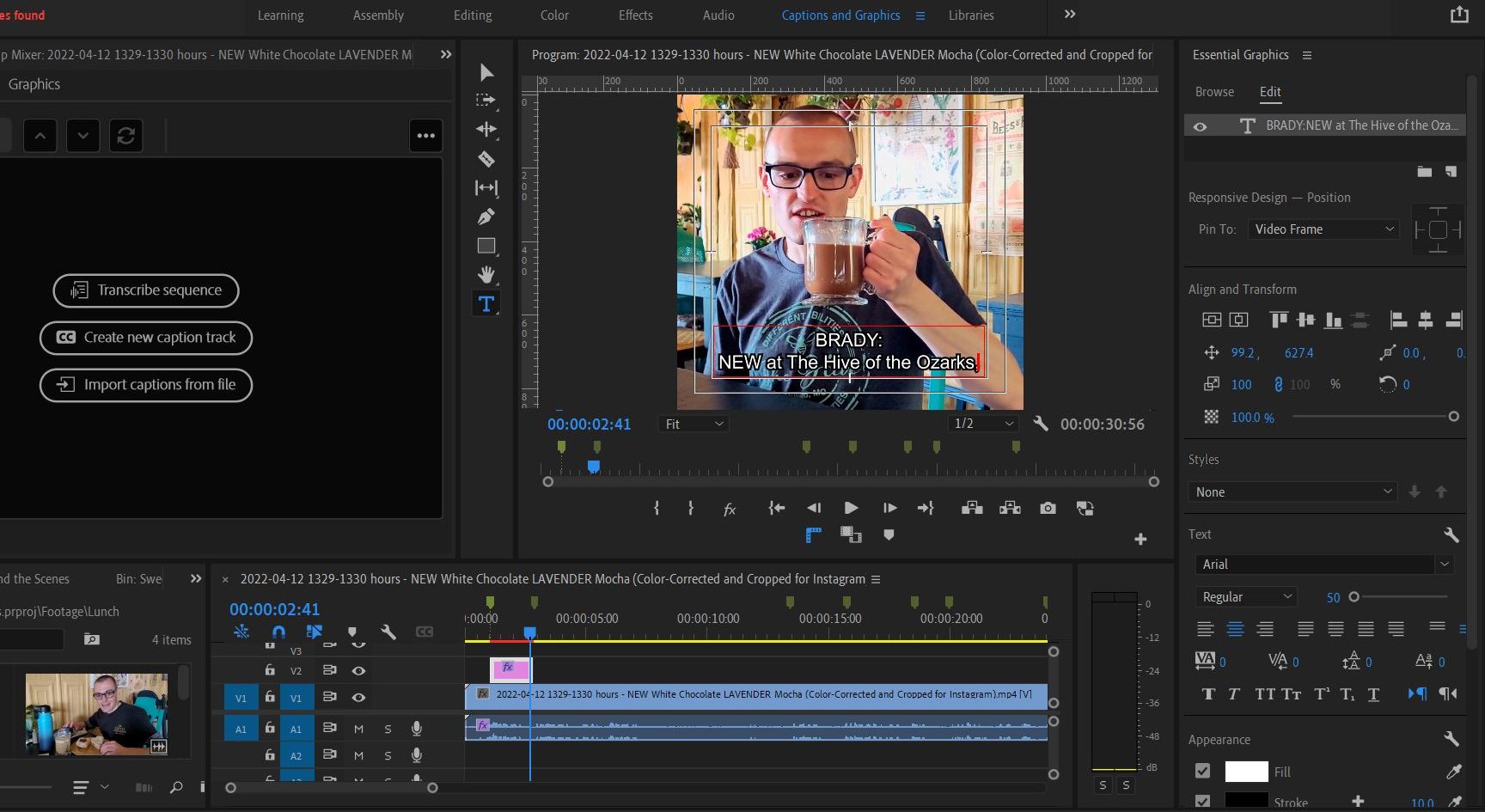Open Program Monitor settings wrench
The height and width of the screenshot is (812, 1485).
click(x=1040, y=424)
